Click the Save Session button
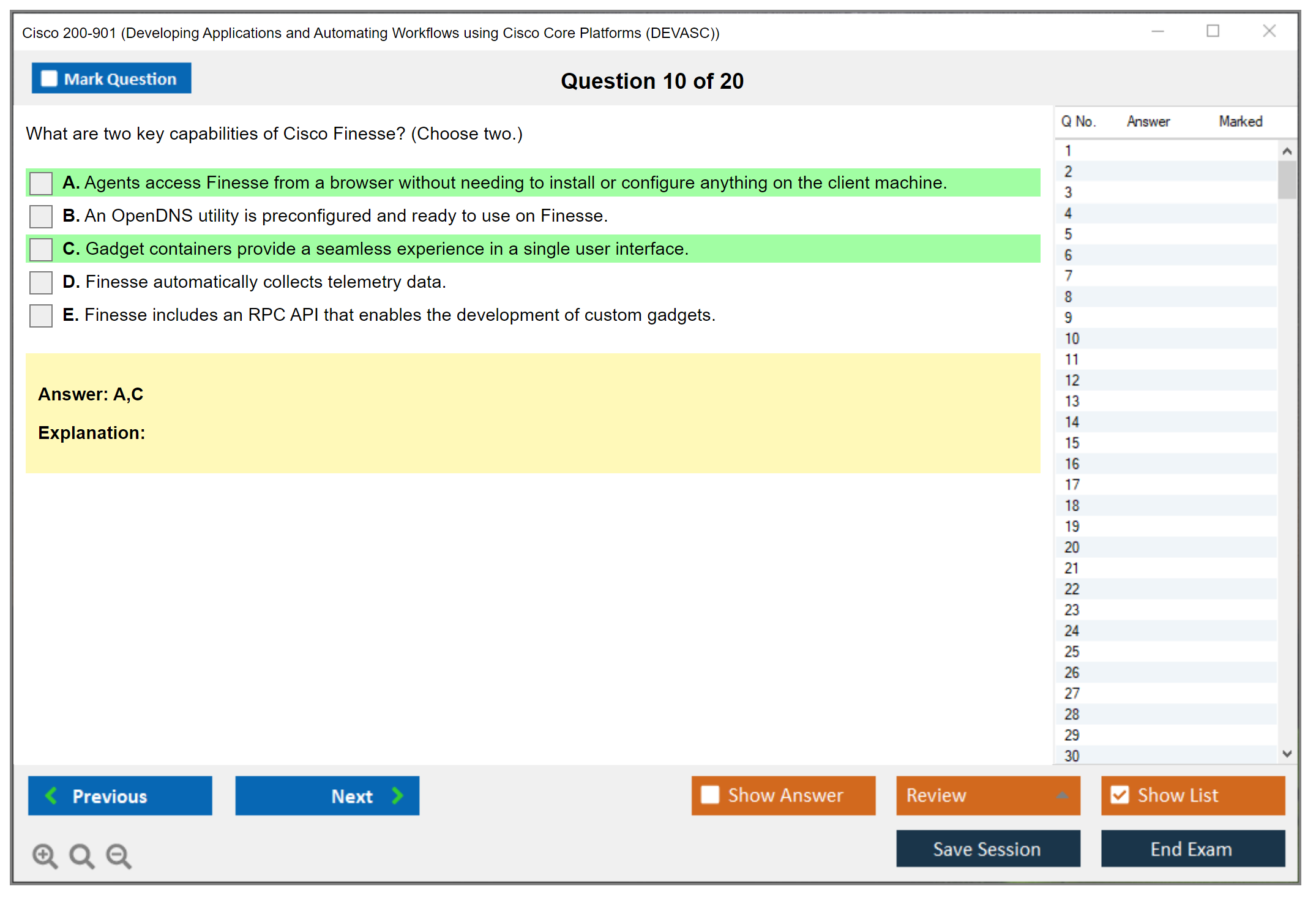 point(987,849)
